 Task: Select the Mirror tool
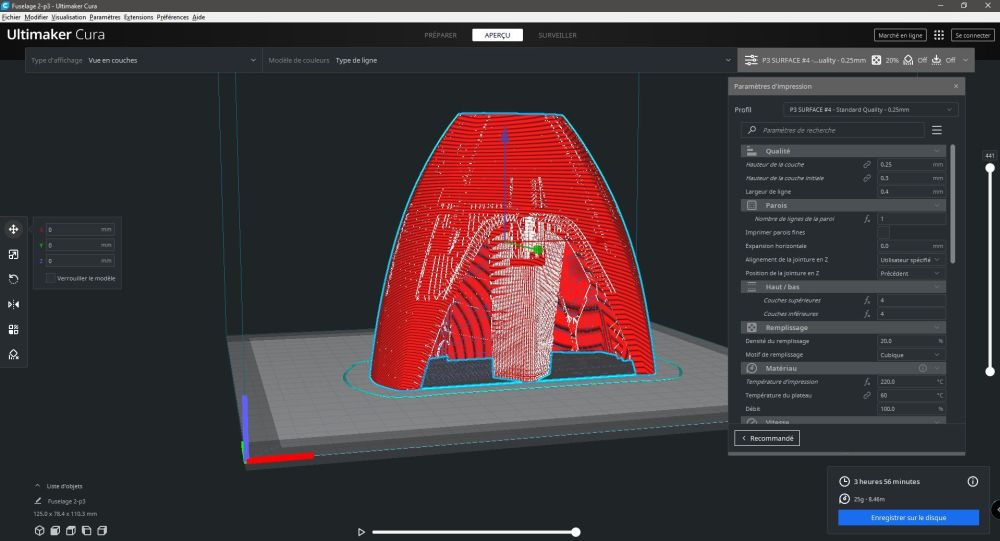[x=13, y=304]
